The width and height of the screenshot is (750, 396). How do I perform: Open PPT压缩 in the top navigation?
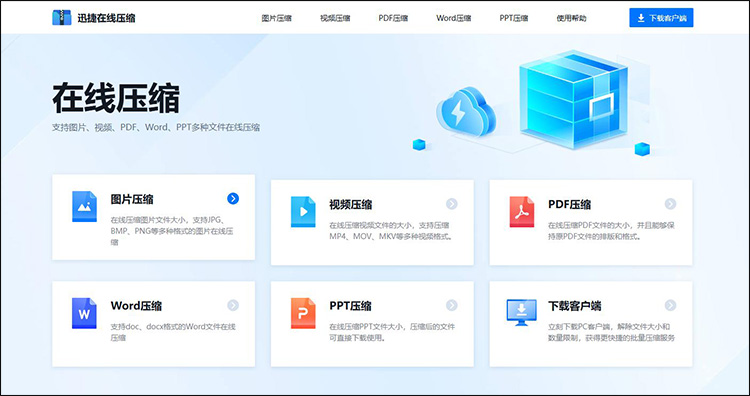[514, 18]
